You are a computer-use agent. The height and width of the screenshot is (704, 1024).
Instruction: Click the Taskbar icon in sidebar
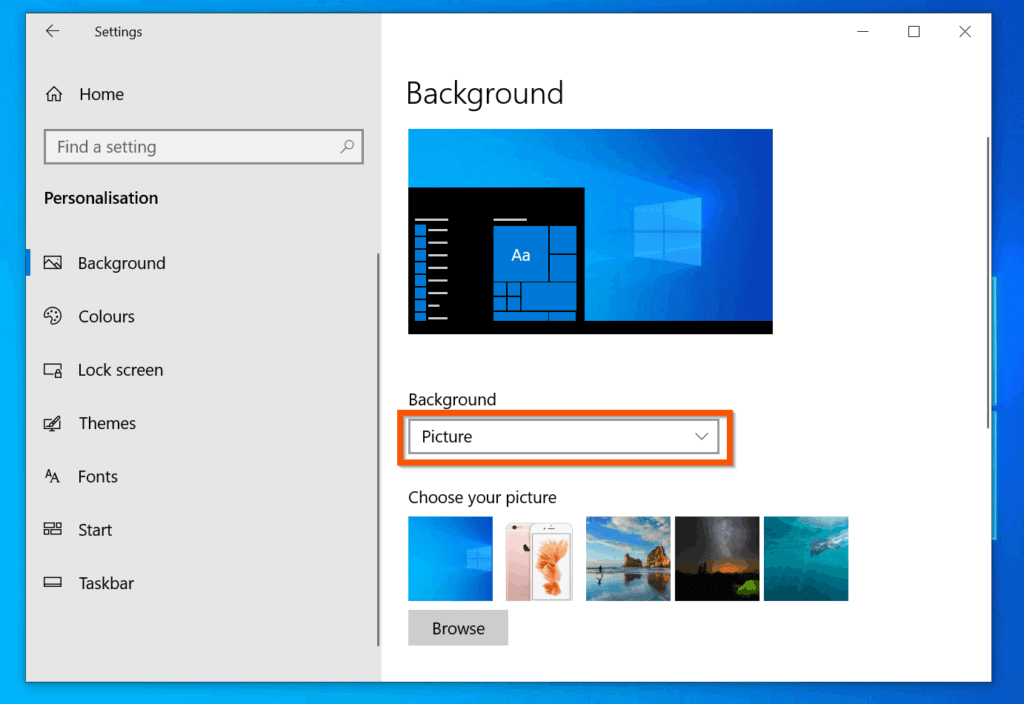pyautogui.click(x=53, y=582)
